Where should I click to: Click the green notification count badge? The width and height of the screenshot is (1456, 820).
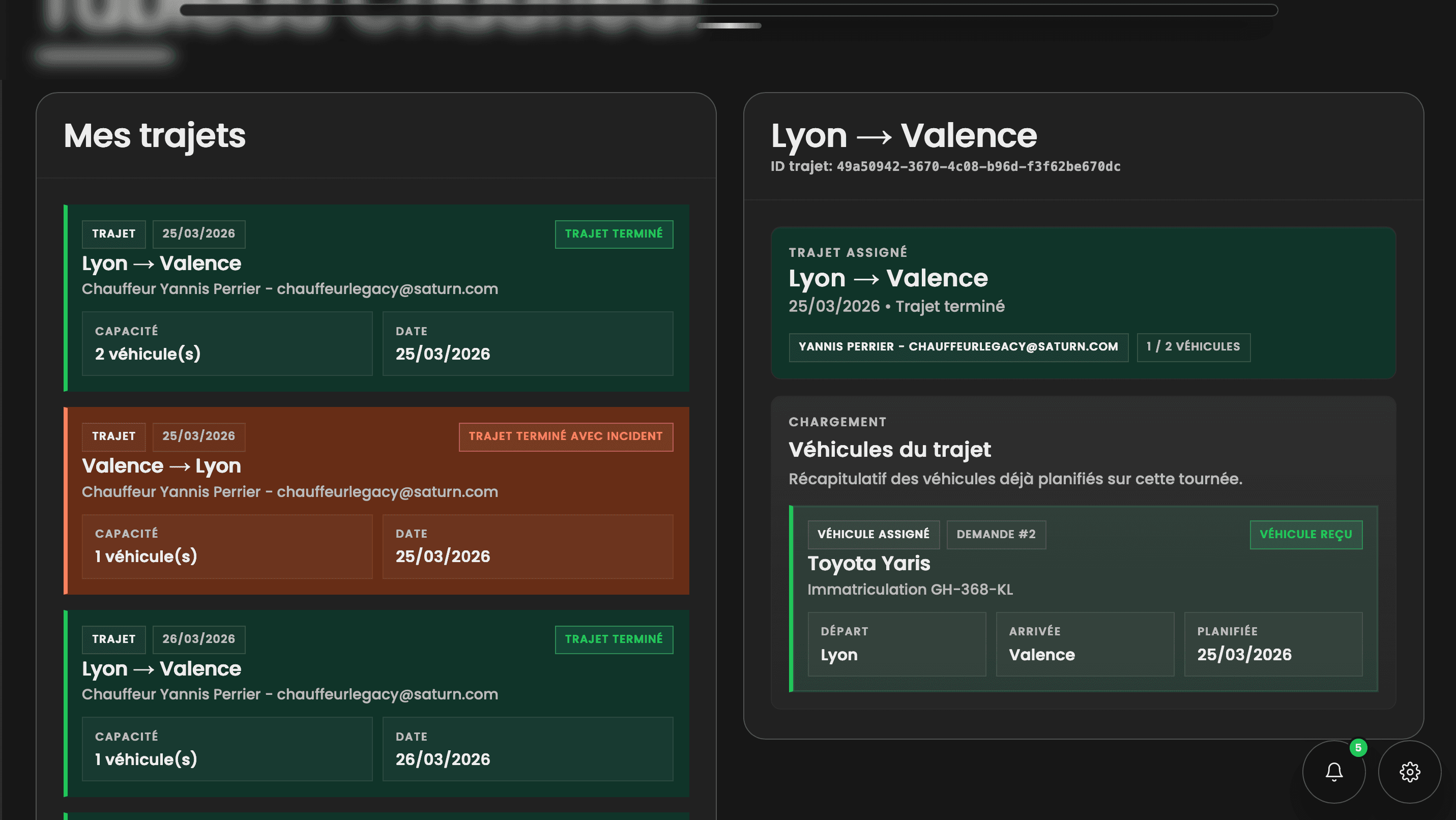tap(1358, 748)
